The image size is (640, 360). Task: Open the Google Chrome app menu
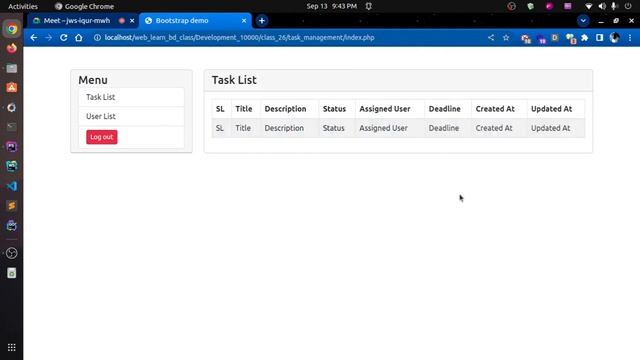coord(84,6)
